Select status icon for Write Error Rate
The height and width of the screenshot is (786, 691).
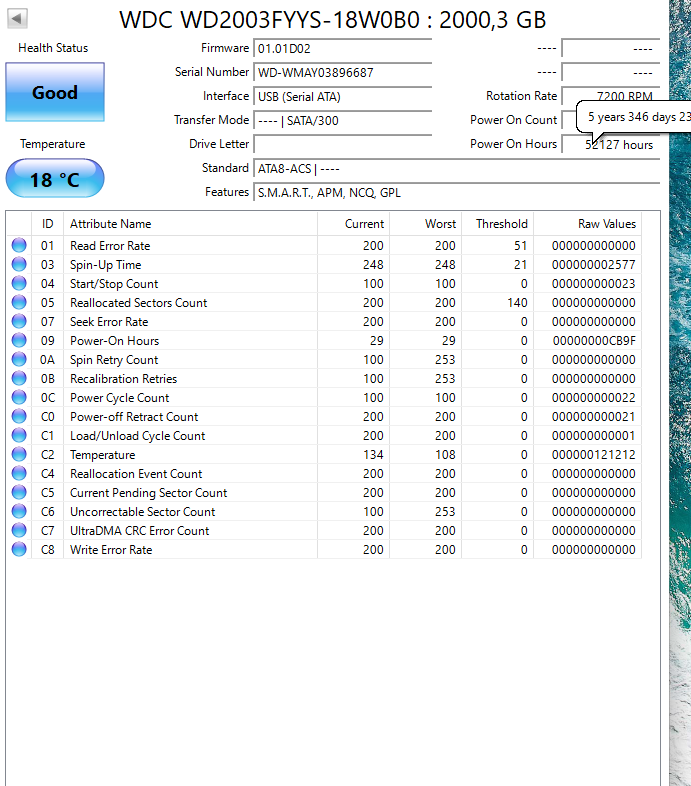point(19,550)
